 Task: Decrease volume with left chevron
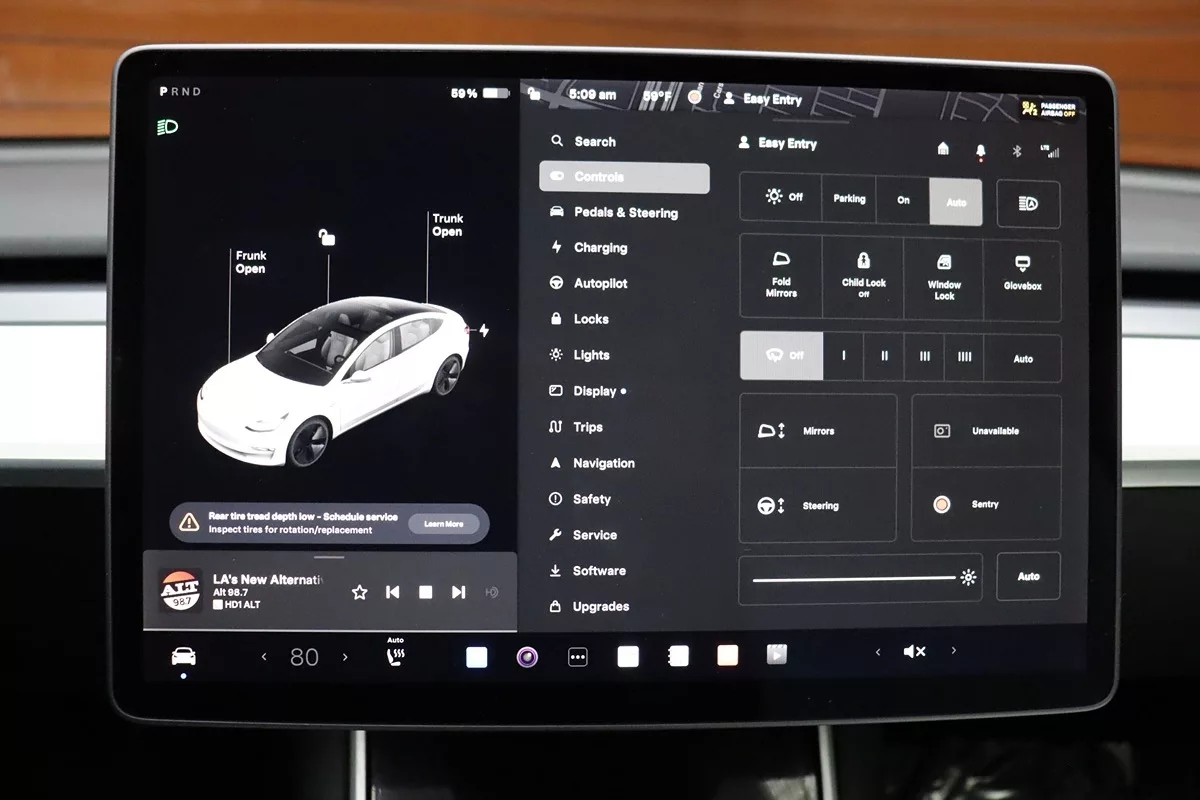(x=878, y=652)
